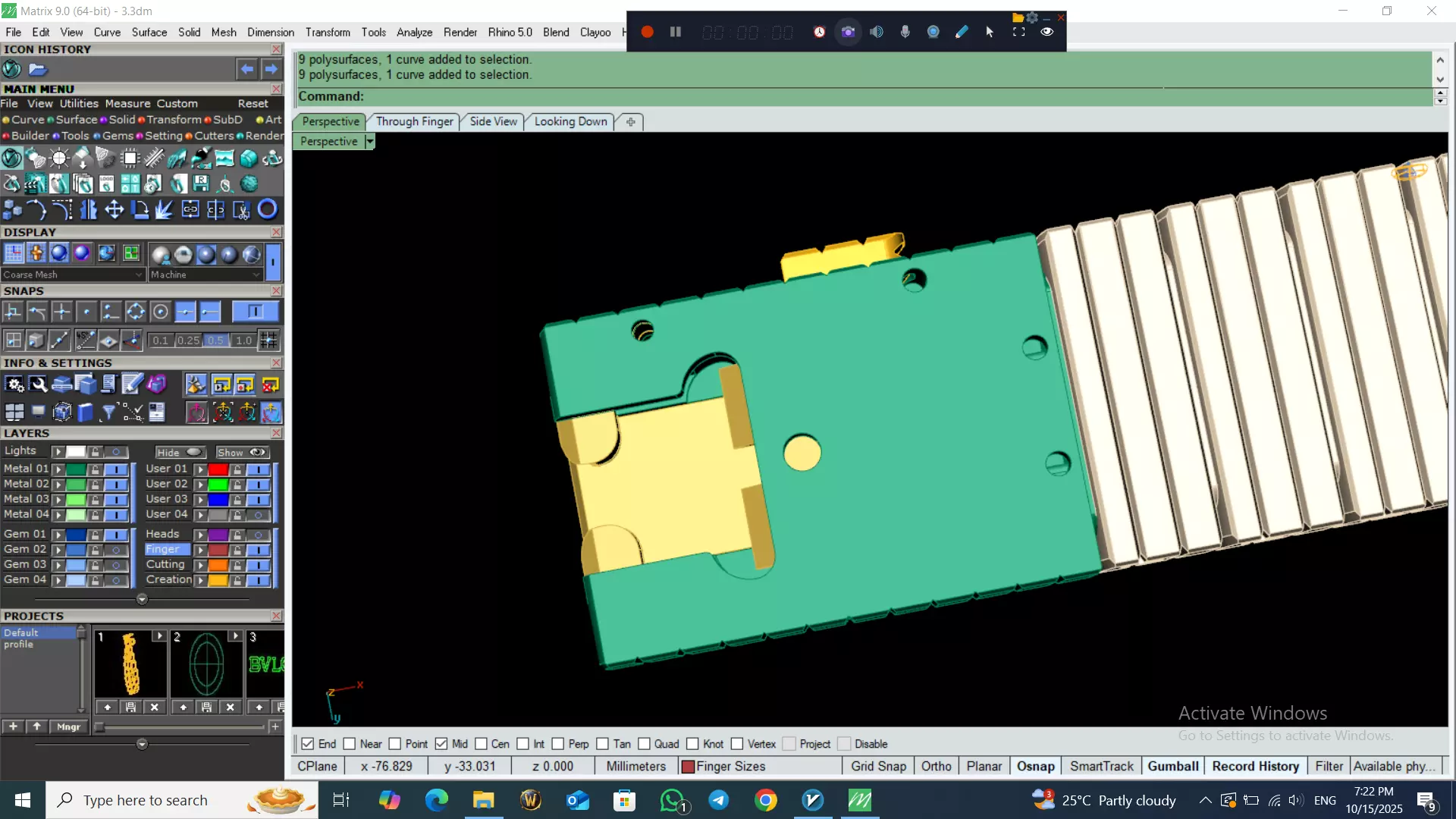
Task: Click the selection filter funnel icon
Action: point(108,412)
